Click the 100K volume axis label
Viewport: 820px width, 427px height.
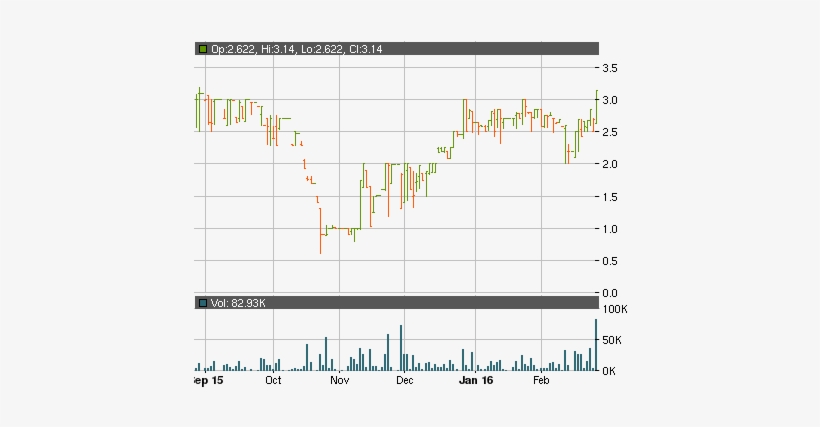tap(615, 309)
